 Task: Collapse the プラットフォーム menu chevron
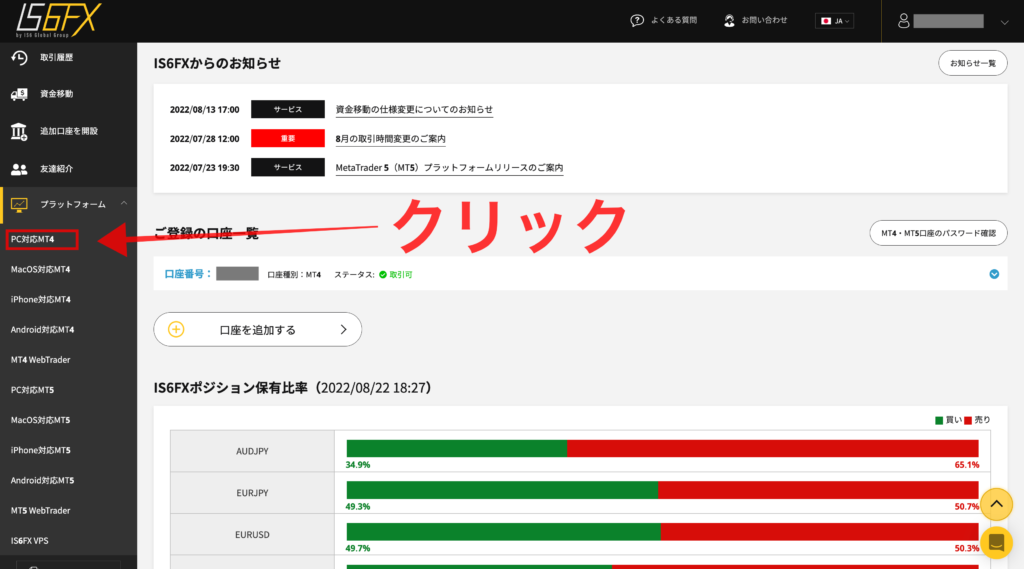coord(123,204)
